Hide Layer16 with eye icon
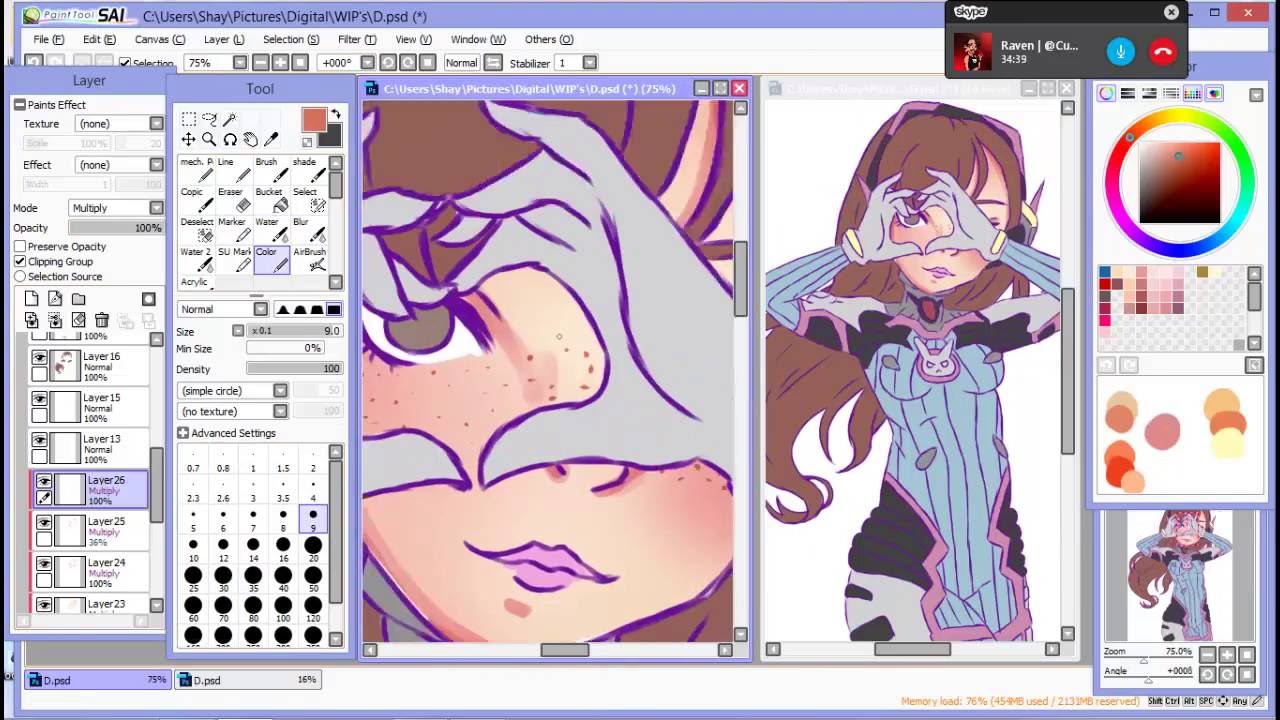The image size is (1280, 720). click(40, 357)
